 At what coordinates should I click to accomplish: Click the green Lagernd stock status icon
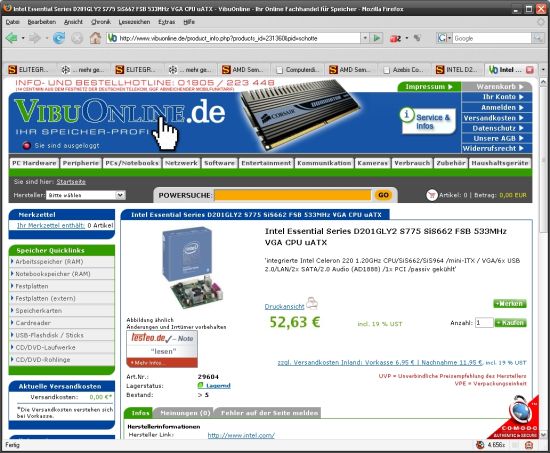coord(201,385)
